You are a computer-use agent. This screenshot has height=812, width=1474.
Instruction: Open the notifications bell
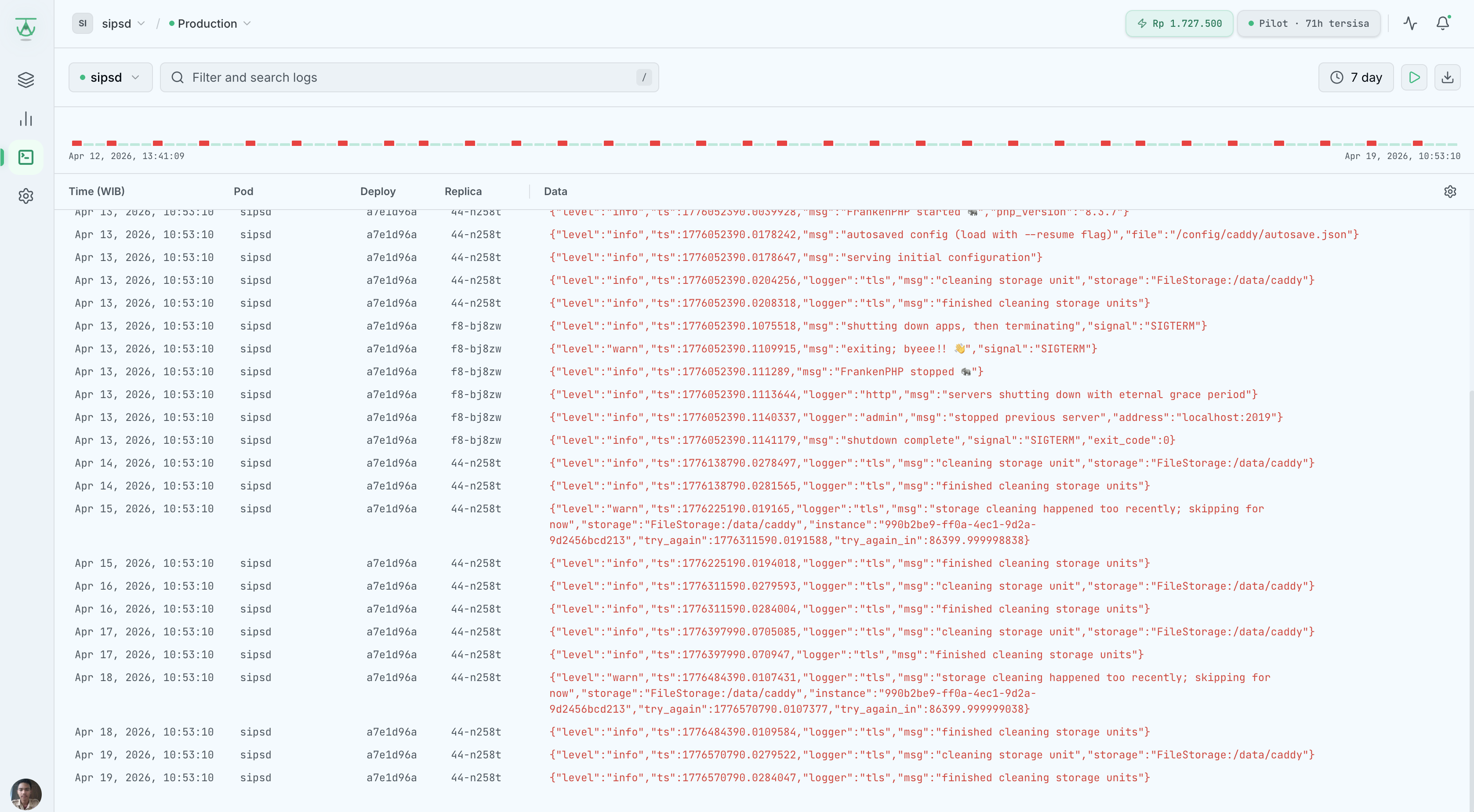[x=1442, y=23]
